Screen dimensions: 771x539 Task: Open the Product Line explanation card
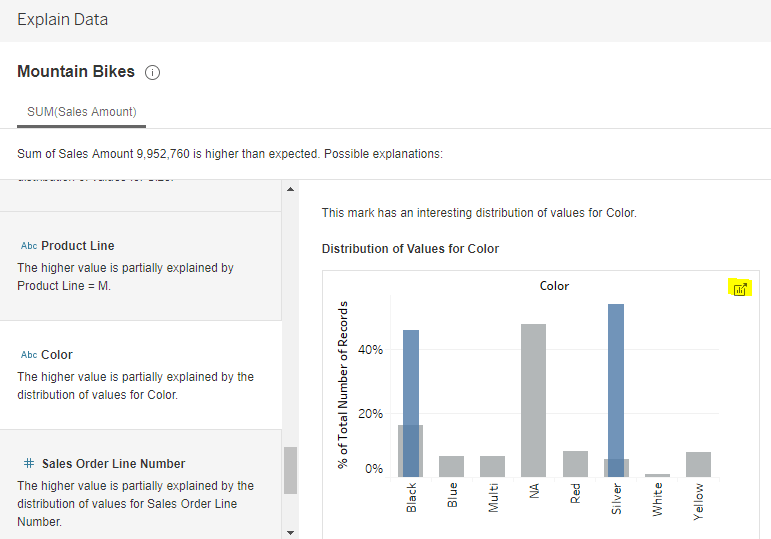pyautogui.click(x=140, y=266)
